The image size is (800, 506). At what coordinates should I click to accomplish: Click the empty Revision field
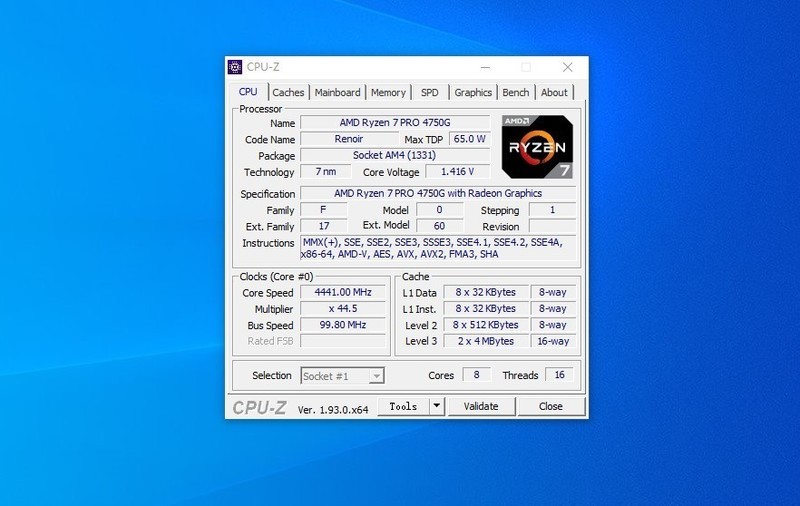coord(553,226)
